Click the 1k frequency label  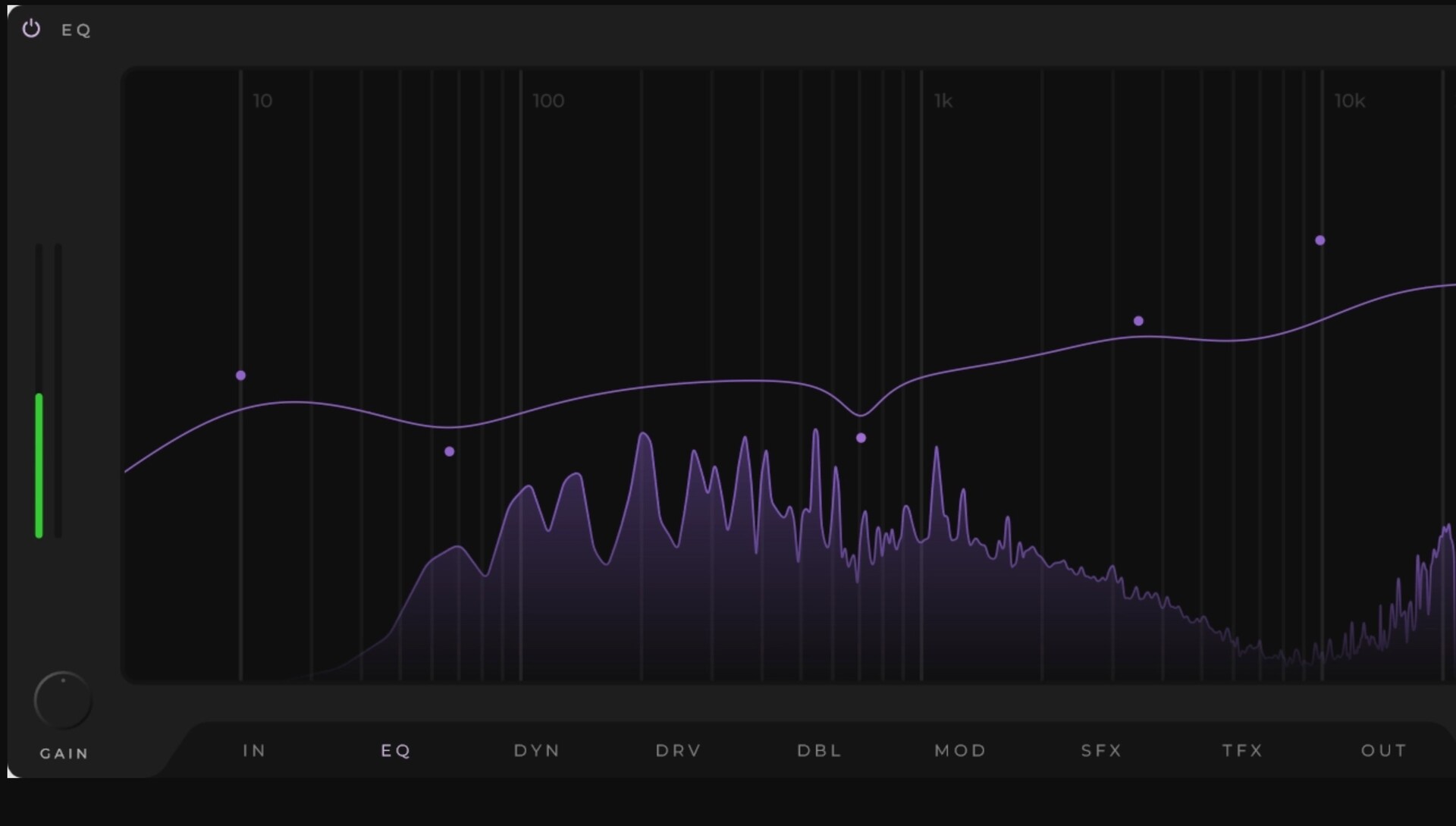tap(943, 101)
